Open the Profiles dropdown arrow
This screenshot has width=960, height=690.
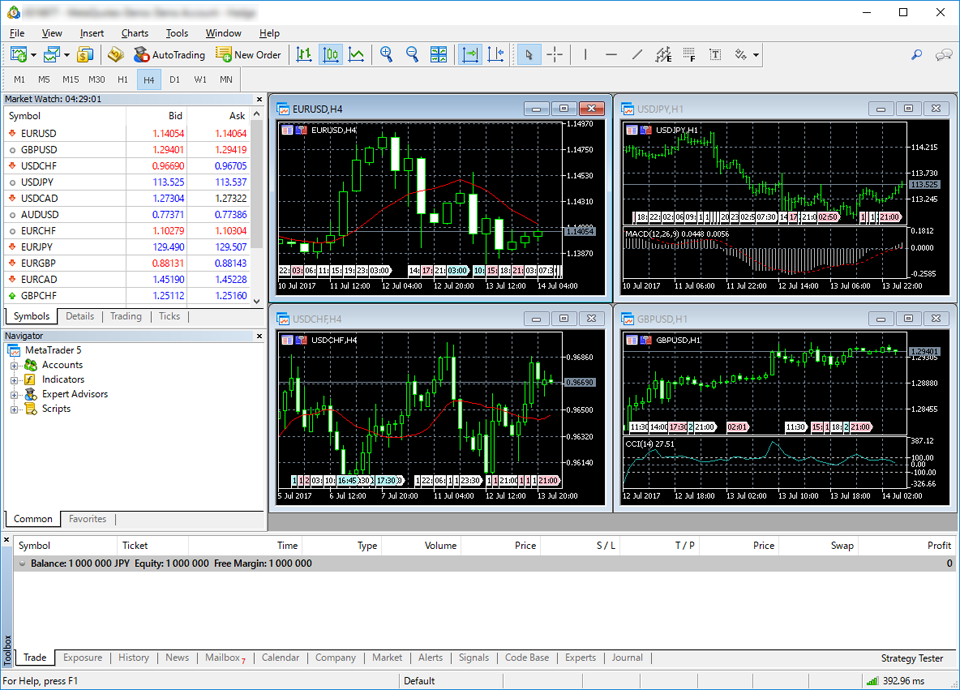(x=67, y=54)
